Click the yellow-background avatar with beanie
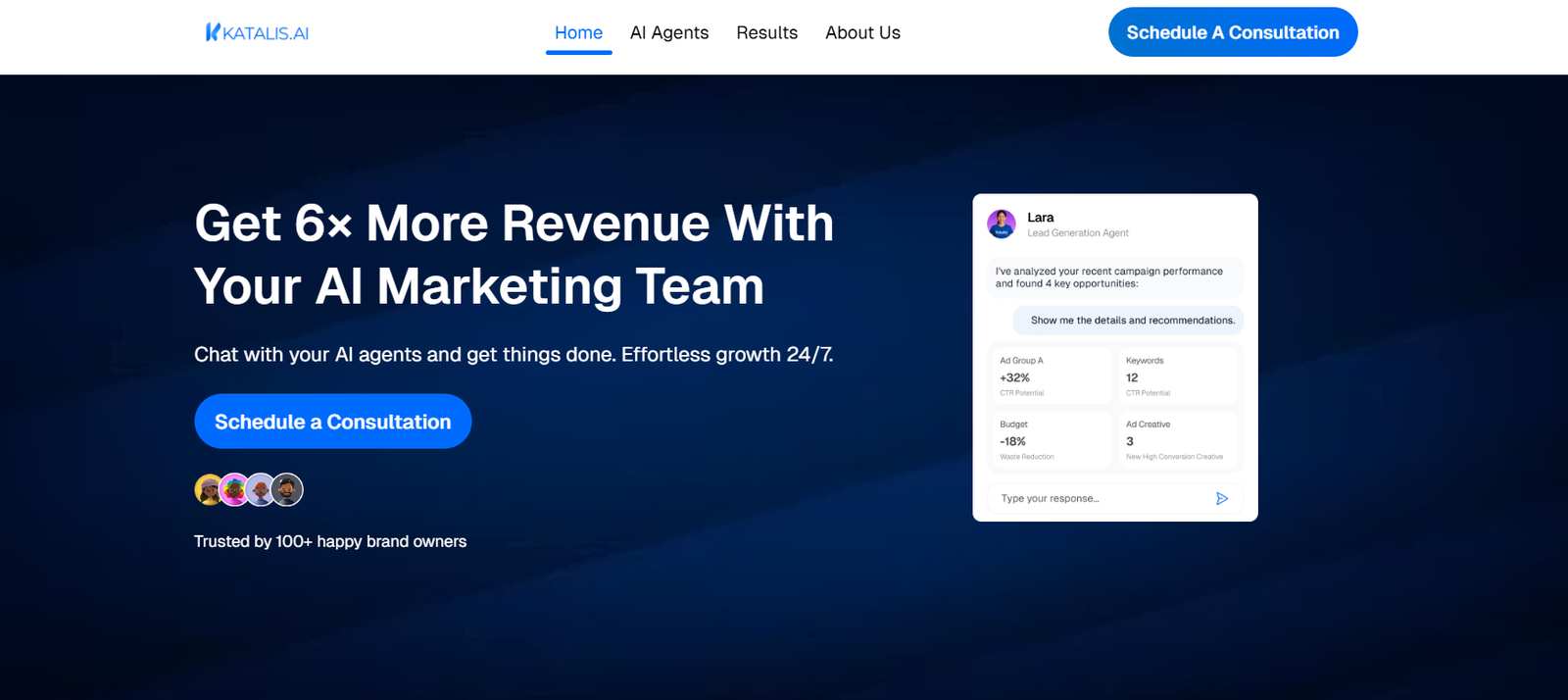Image resolution: width=1568 pixels, height=700 pixels. point(208,489)
